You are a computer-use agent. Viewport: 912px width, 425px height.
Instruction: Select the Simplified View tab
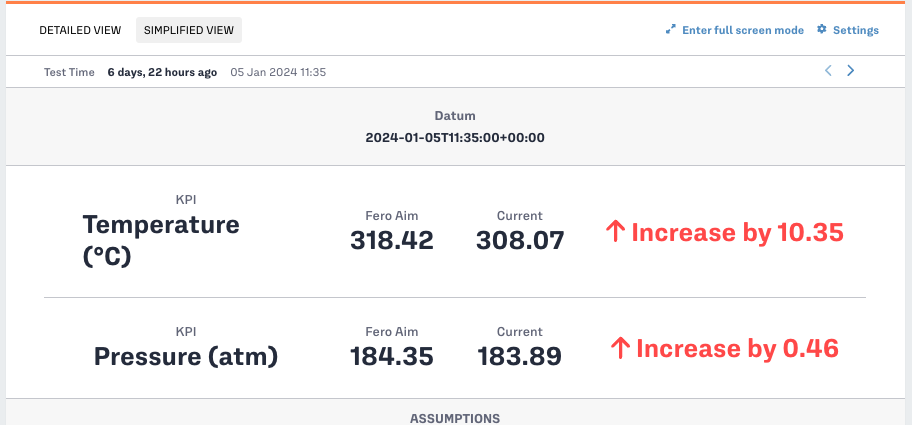click(x=189, y=30)
